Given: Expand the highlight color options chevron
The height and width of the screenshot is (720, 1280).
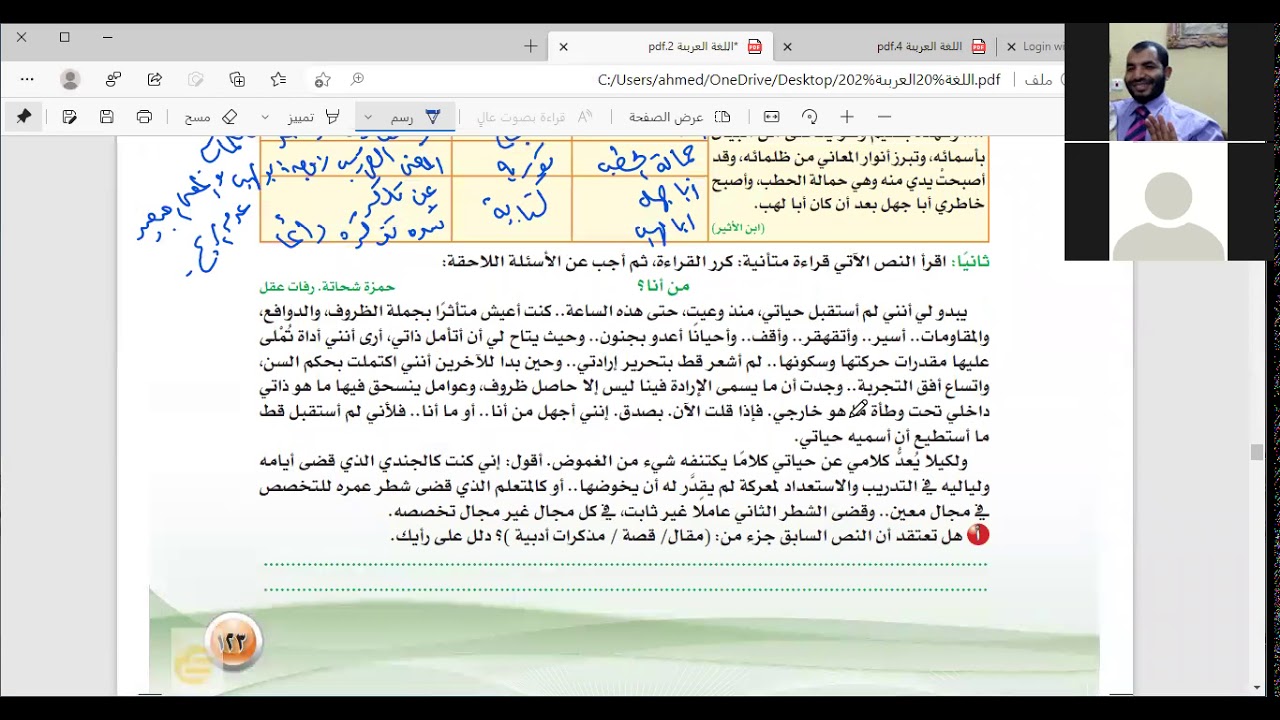Looking at the screenshot, I should pos(265,117).
